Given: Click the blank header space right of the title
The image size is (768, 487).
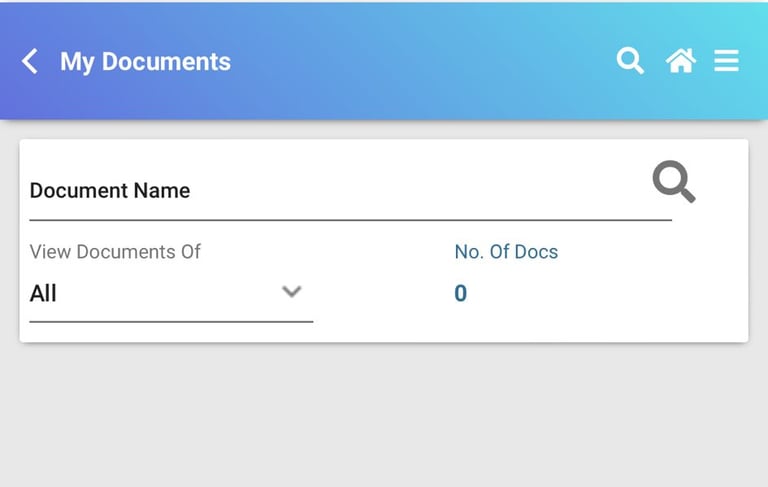Looking at the screenshot, I should pyautogui.click(x=420, y=62).
